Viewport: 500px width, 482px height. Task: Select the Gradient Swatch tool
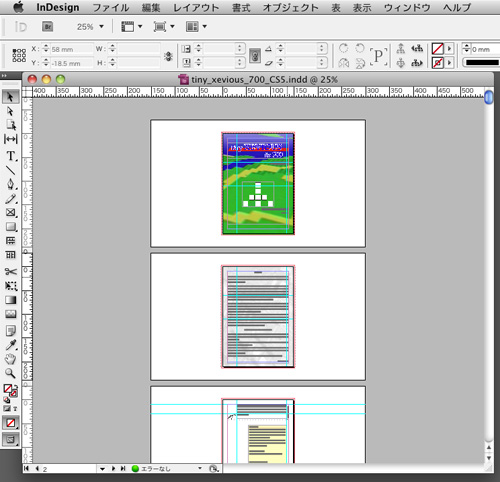click(x=10, y=300)
